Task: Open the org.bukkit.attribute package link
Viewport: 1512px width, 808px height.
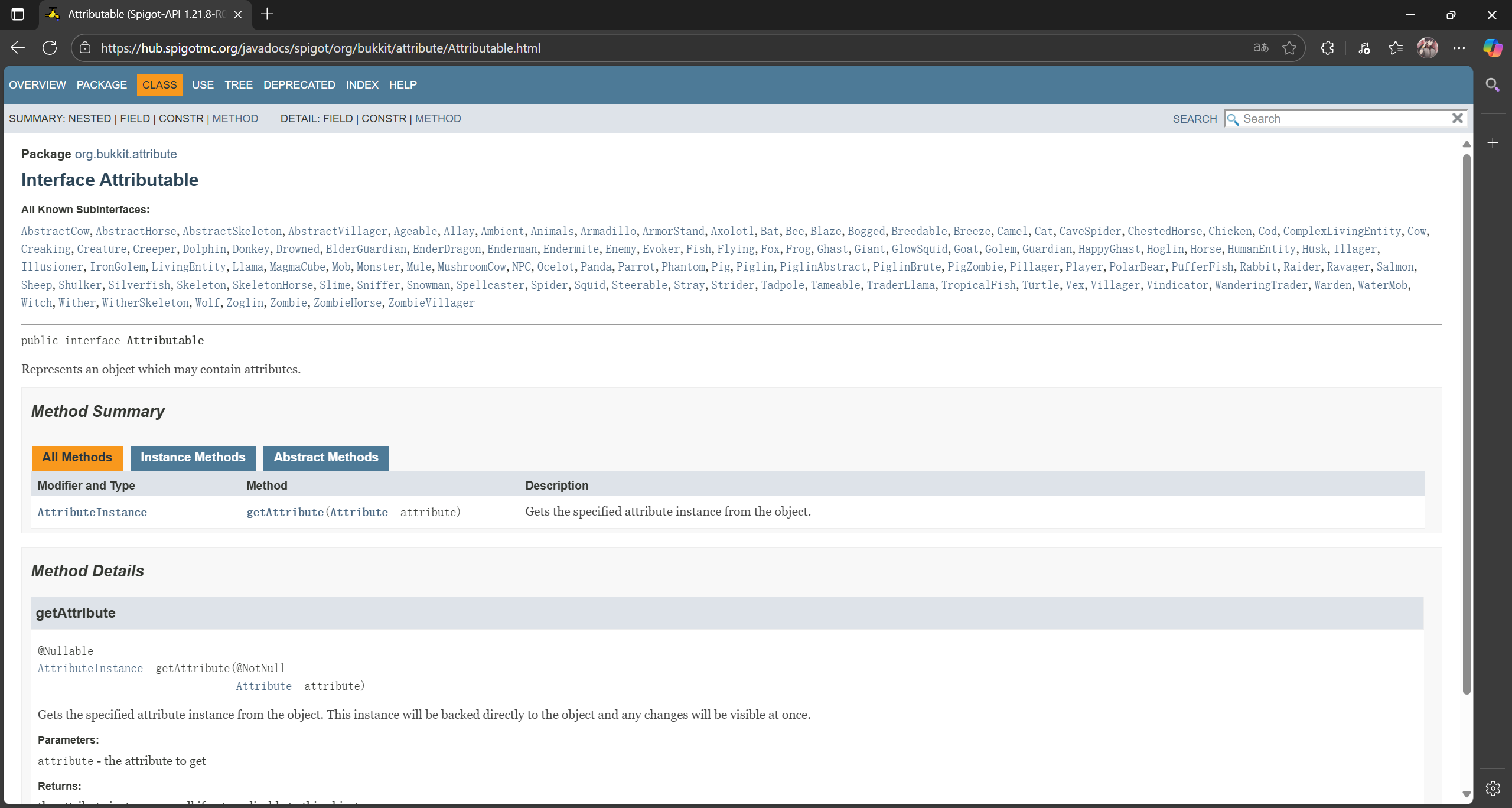Action: tap(126, 154)
